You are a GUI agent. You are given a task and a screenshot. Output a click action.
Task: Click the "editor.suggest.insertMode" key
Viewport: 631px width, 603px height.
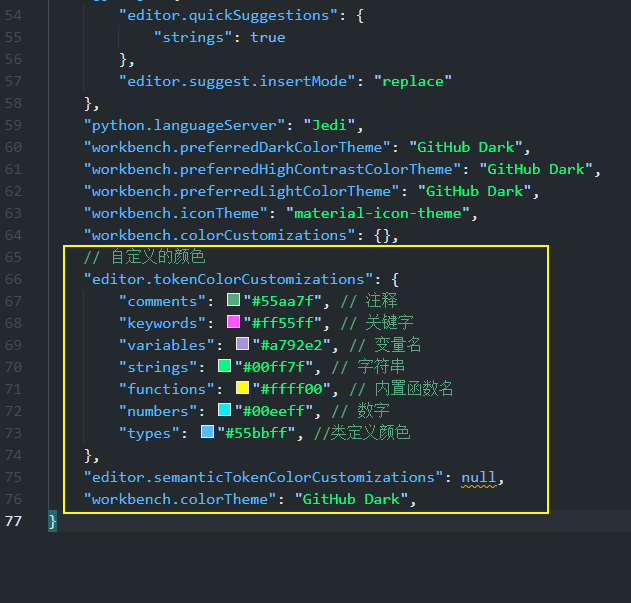click(x=237, y=81)
